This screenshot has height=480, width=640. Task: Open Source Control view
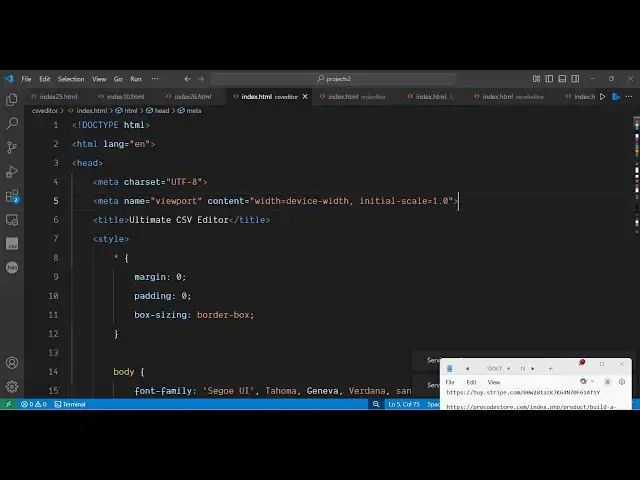click(12, 147)
